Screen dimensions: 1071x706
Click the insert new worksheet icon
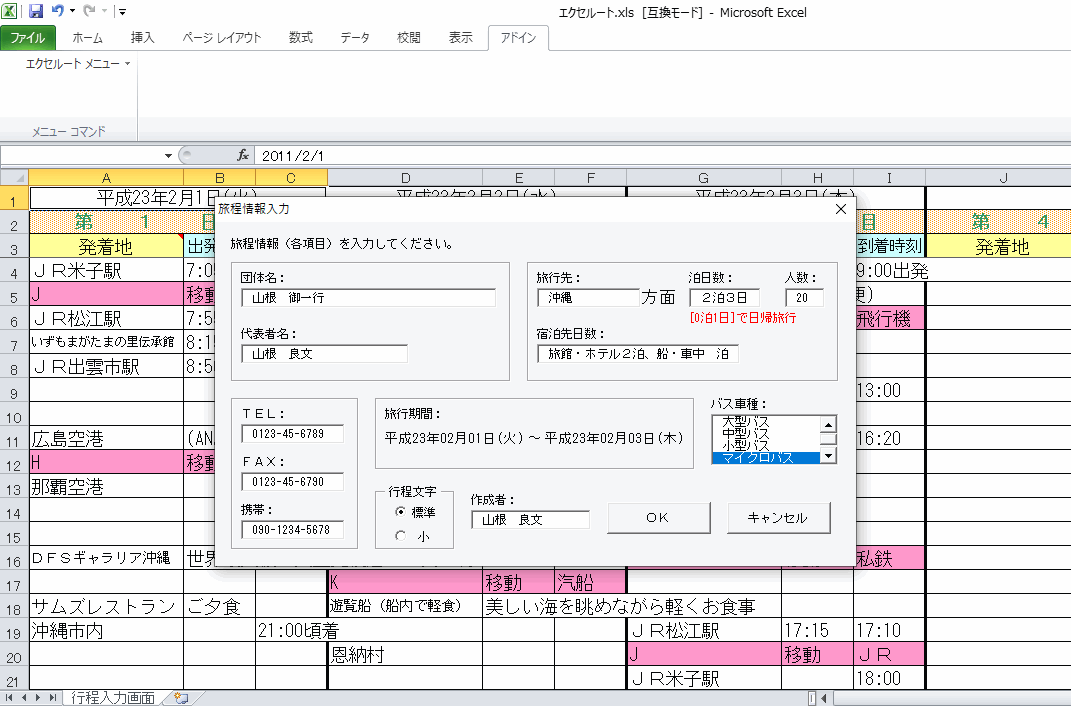(x=181, y=698)
